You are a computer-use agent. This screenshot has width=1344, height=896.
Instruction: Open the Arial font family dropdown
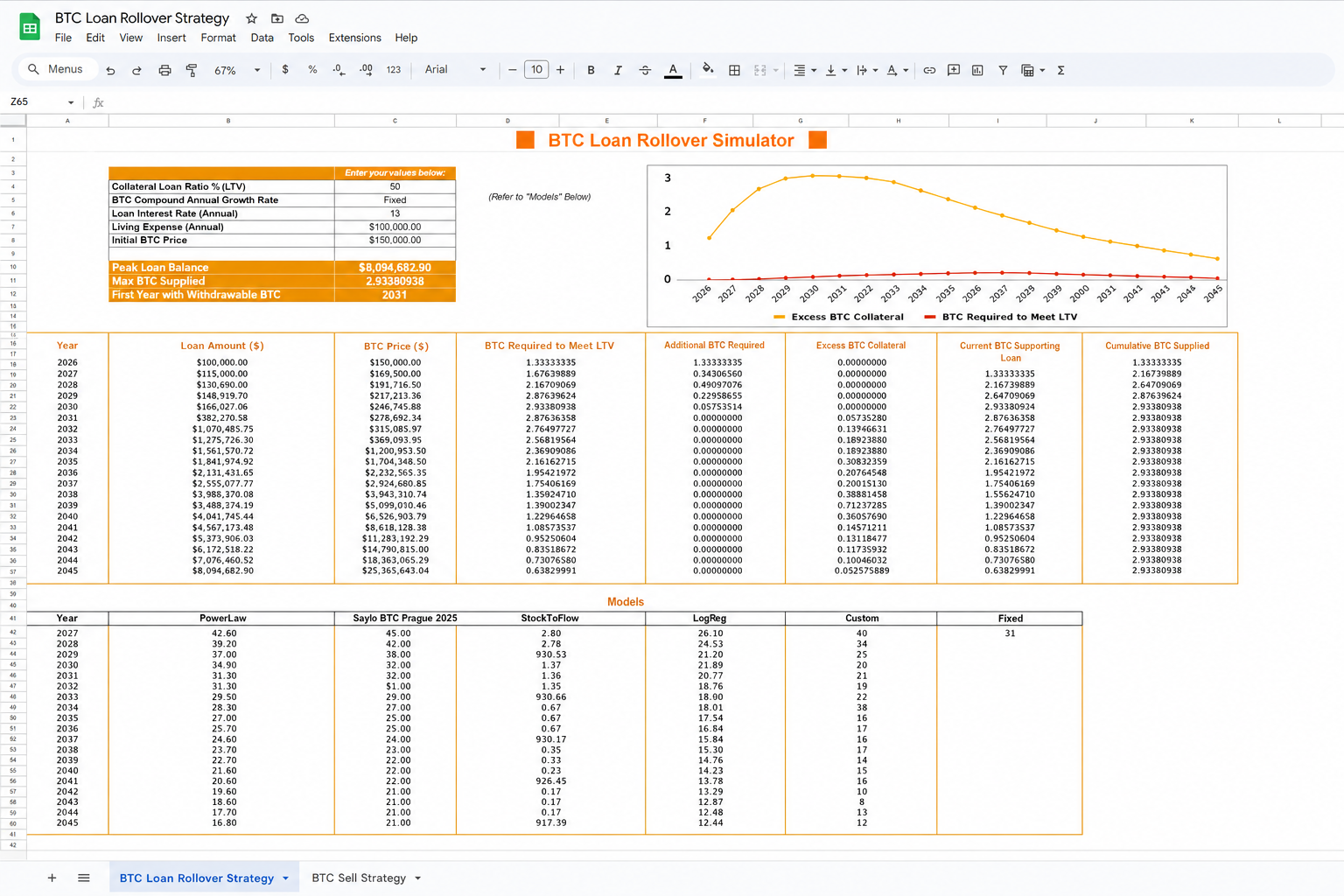click(455, 70)
